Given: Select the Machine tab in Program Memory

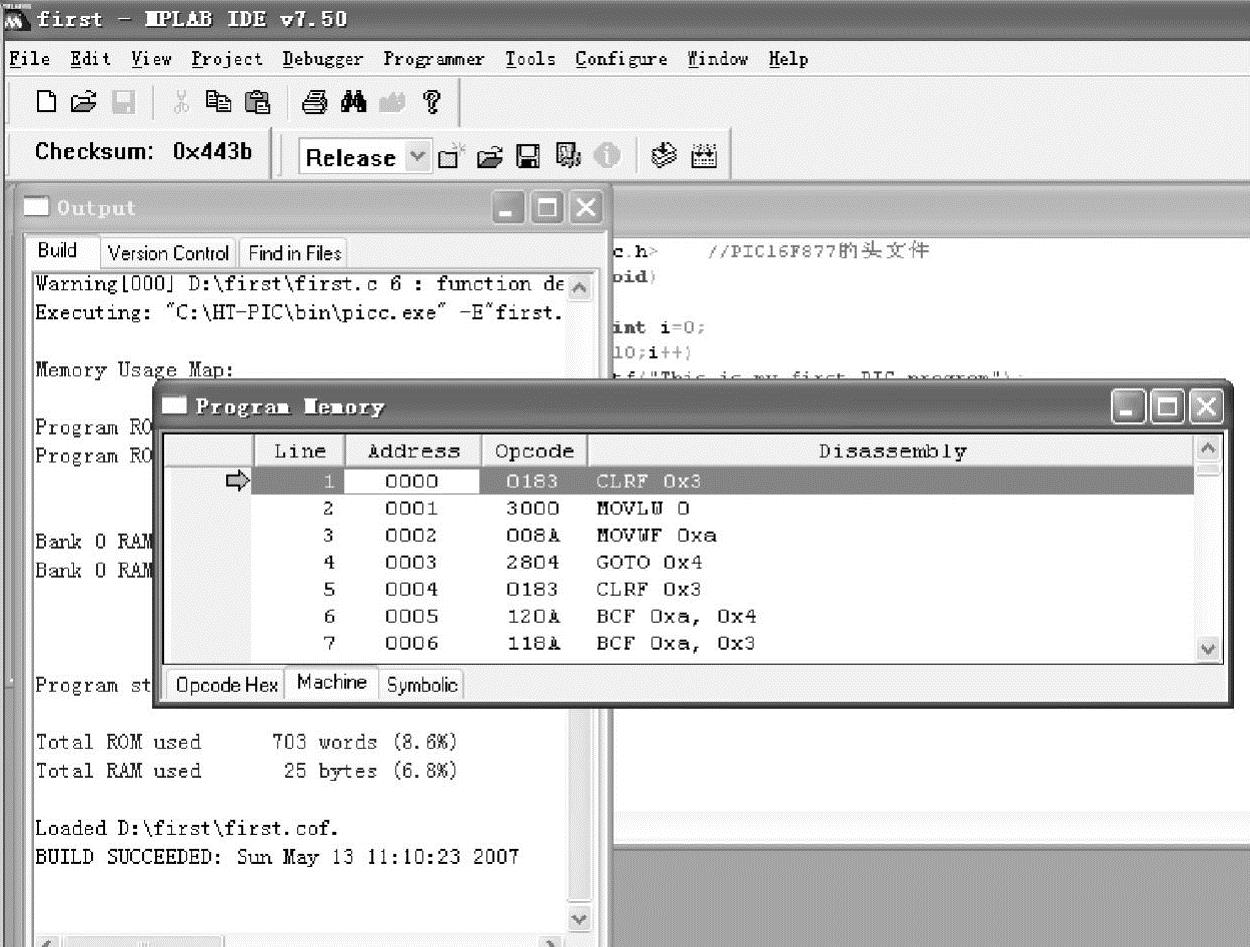Looking at the screenshot, I should (332, 683).
